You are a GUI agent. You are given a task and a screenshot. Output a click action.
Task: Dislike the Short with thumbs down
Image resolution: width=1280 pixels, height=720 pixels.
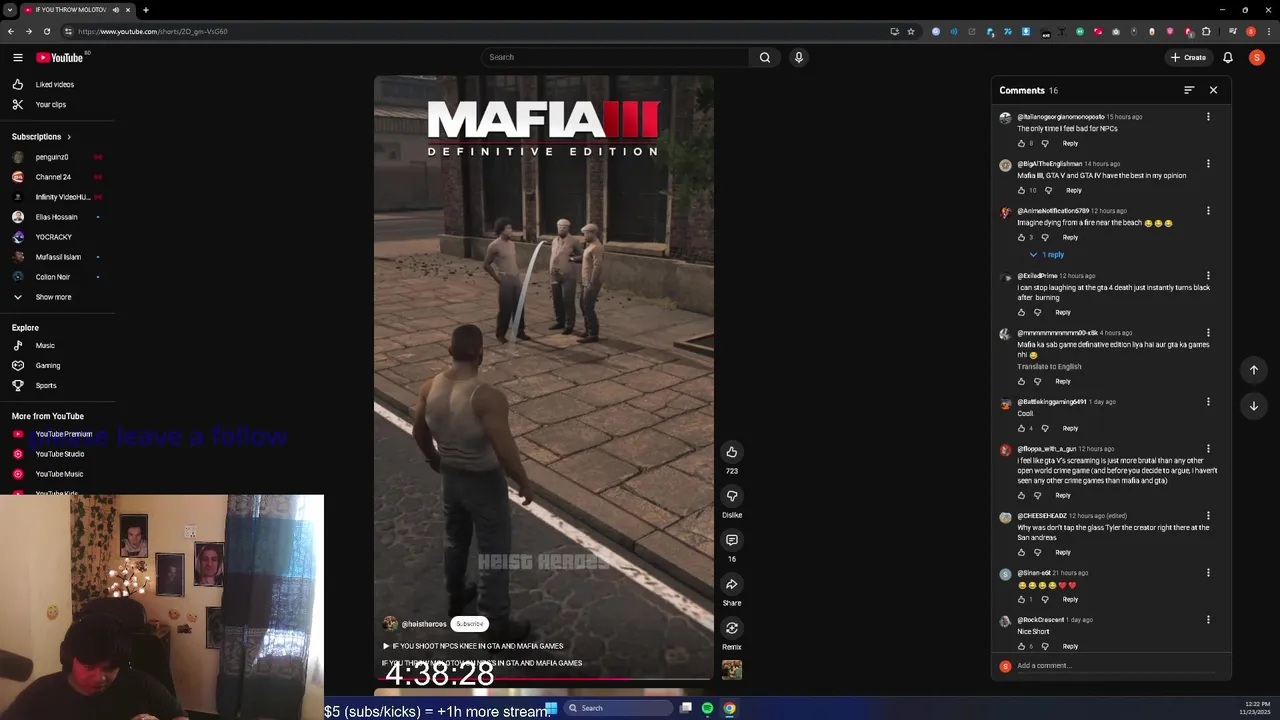tap(732, 496)
